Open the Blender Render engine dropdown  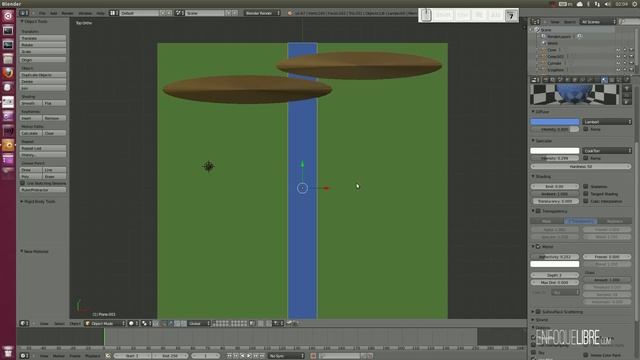click(x=262, y=13)
